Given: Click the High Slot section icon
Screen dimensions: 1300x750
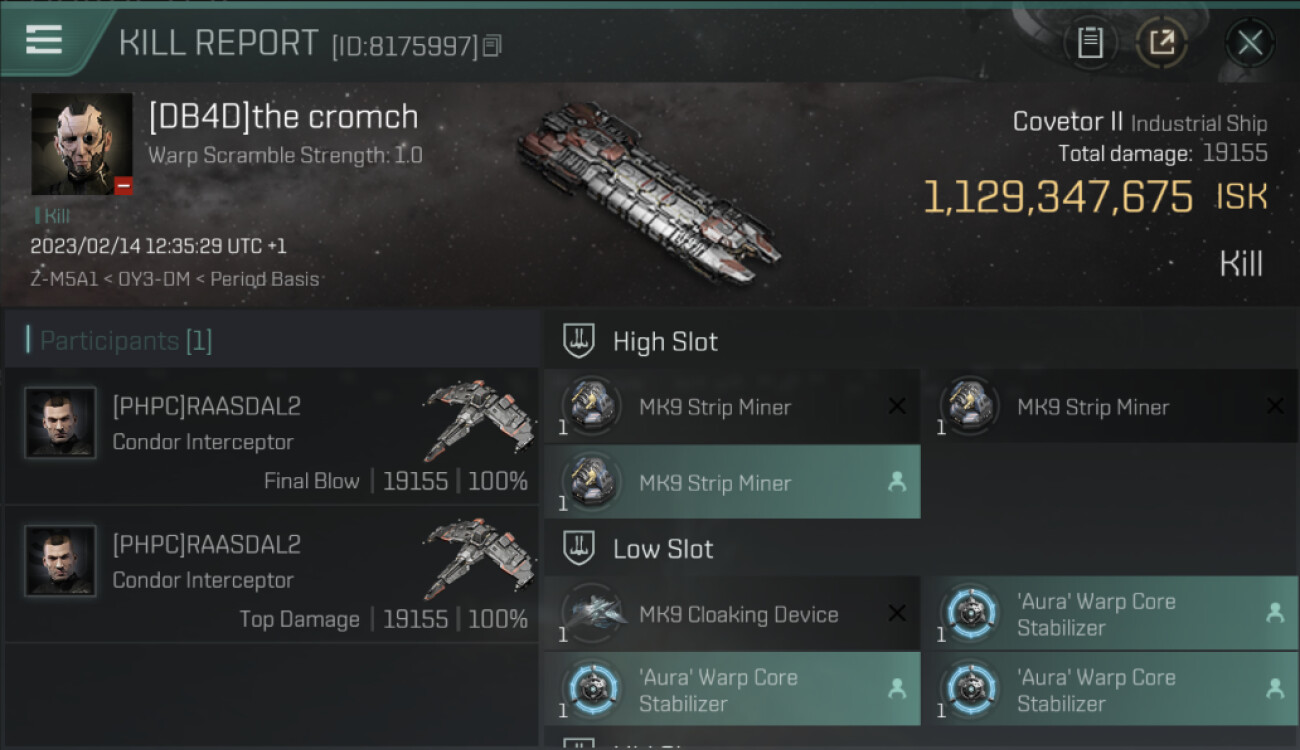Looking at the screenshot, I should [580, 341].
